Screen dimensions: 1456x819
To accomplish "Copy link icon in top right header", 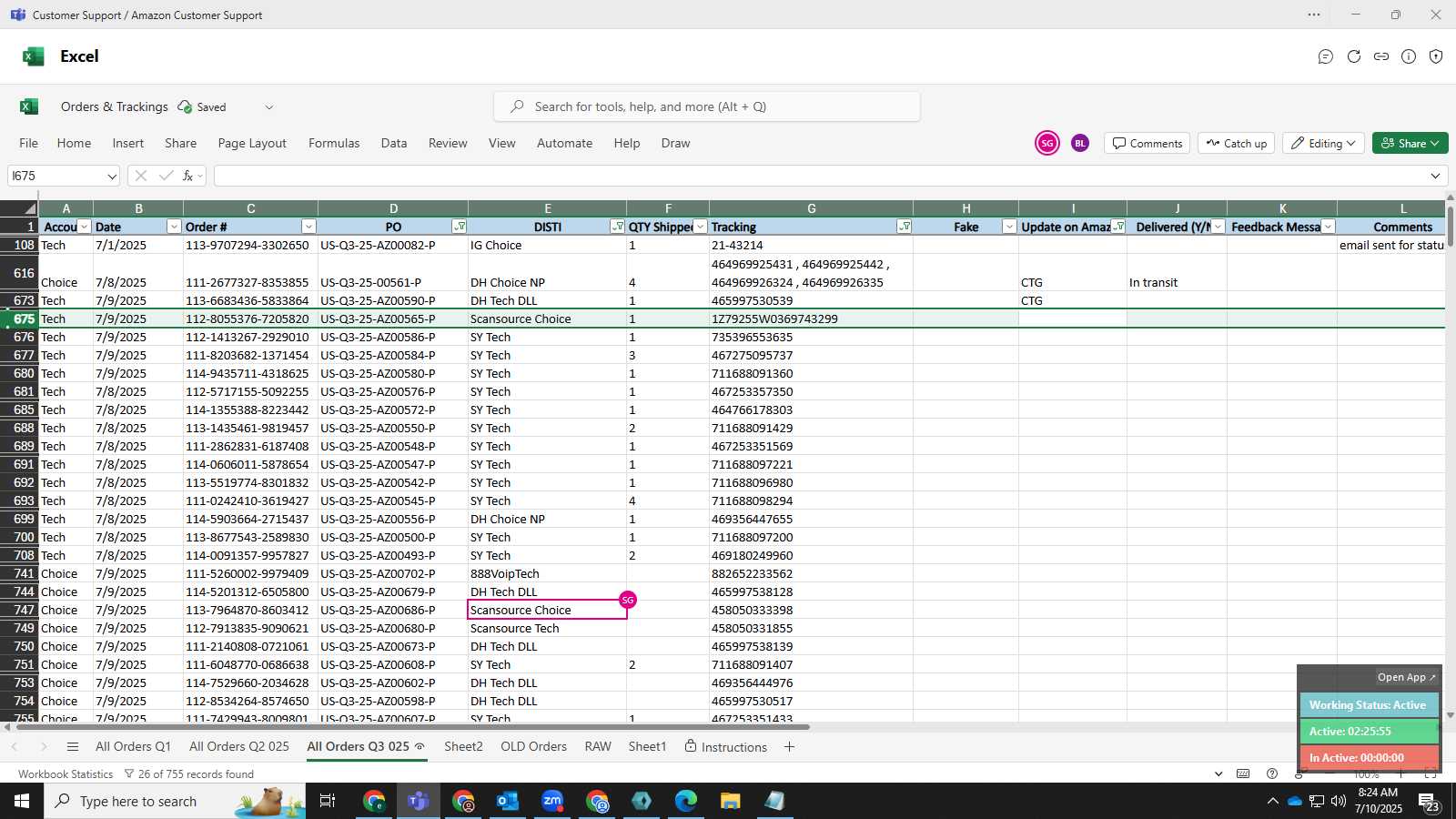I will [x=1381, y=56].
